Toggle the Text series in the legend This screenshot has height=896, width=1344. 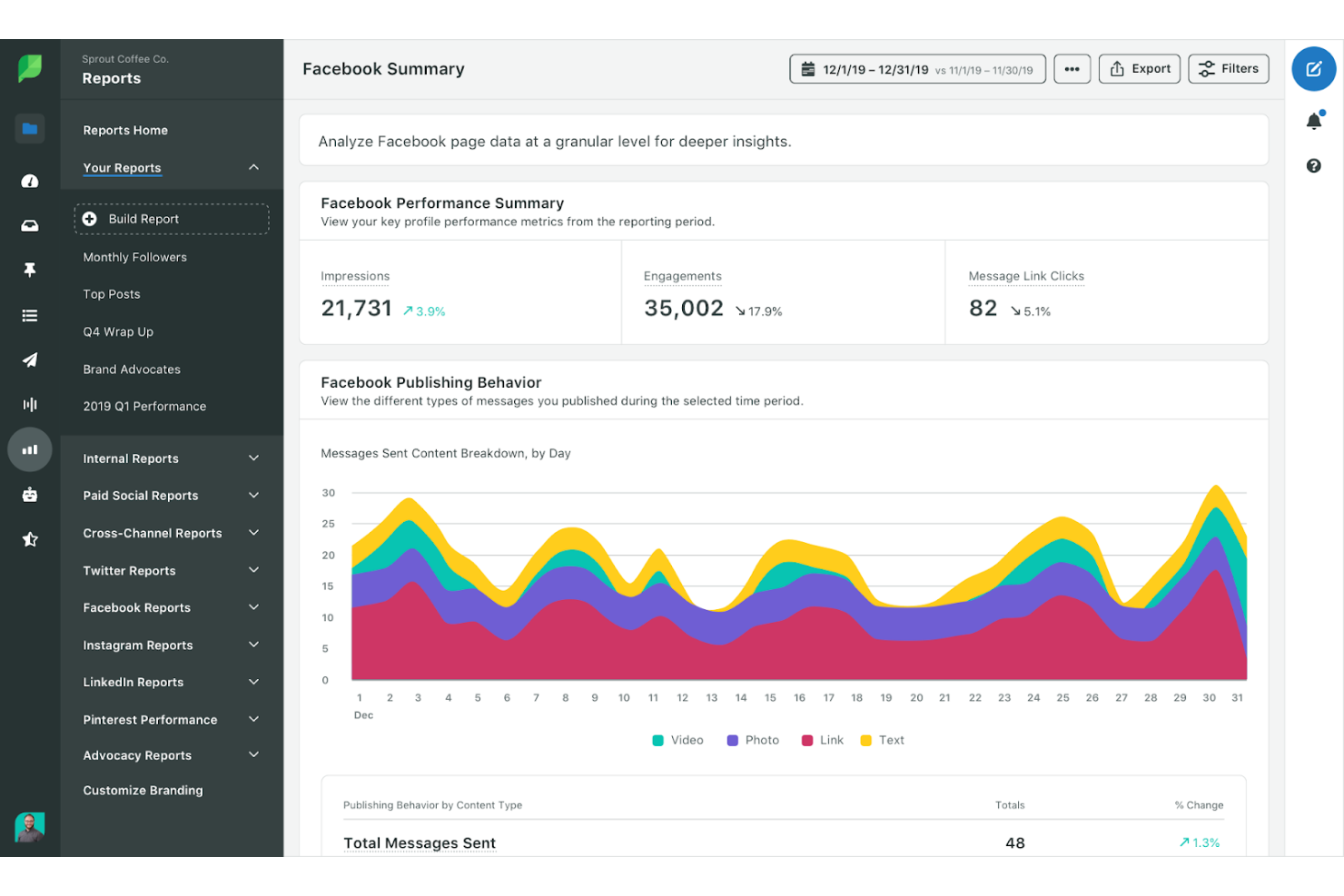881,740
